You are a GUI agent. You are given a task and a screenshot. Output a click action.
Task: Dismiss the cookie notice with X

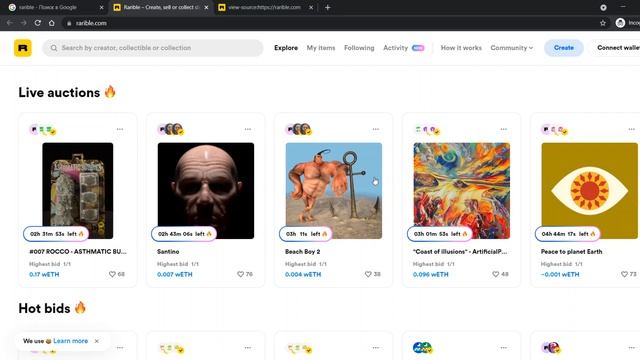[97, 341]
